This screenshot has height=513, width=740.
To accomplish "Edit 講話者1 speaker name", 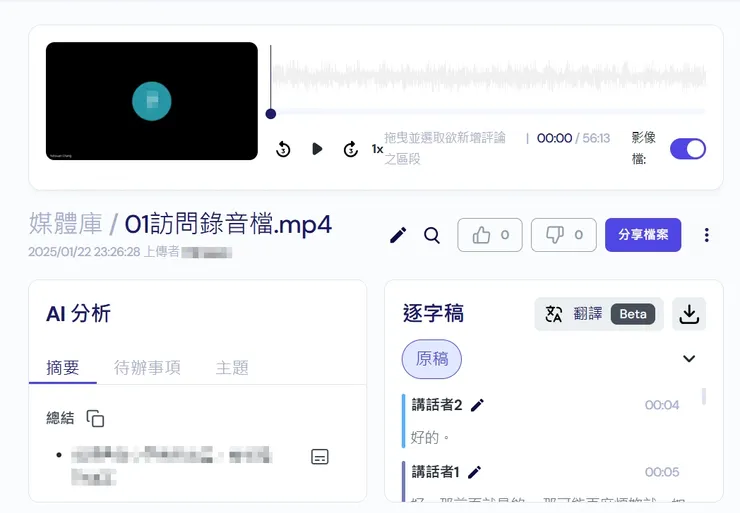I will (x=474, y=472).
